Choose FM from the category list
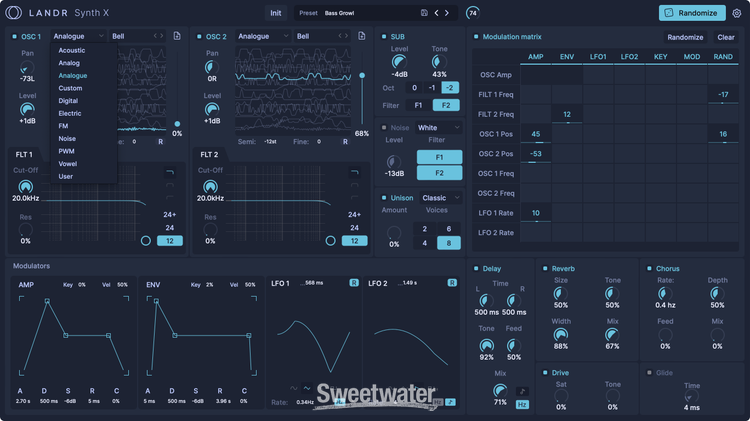Screen dimensions: 750x421 click(x=63, y=126)
